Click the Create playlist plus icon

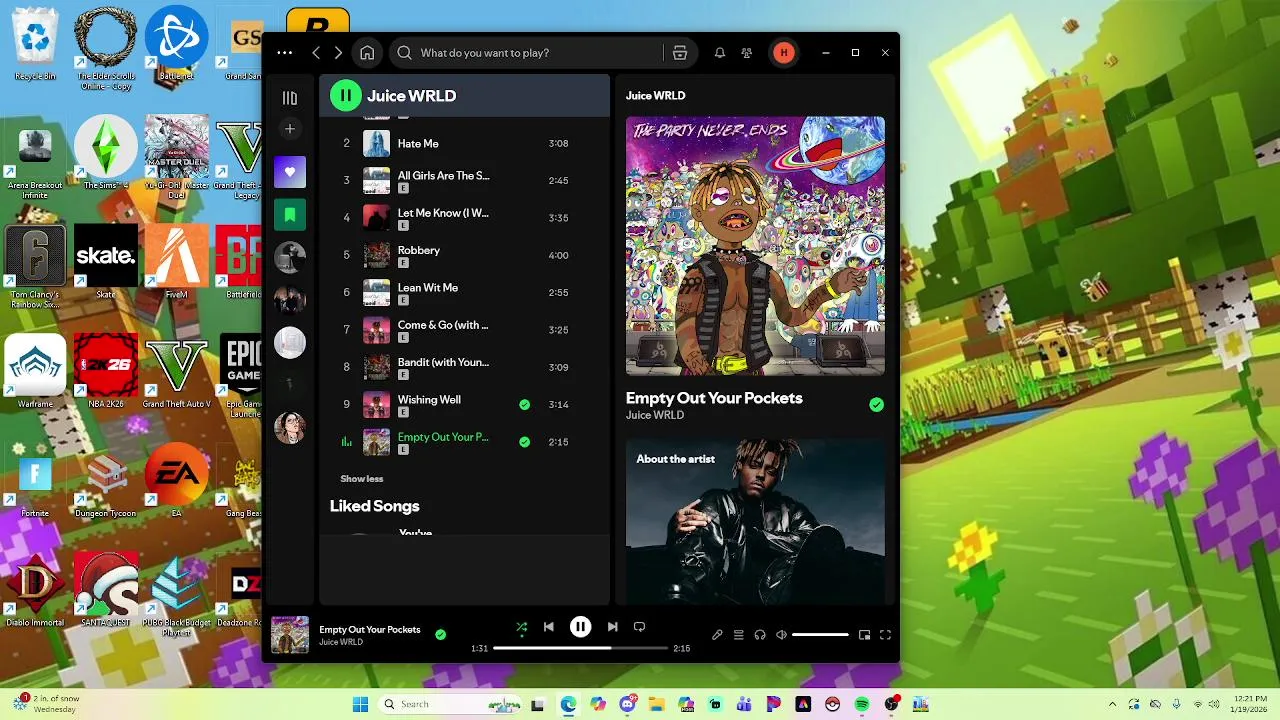(290, 128)
